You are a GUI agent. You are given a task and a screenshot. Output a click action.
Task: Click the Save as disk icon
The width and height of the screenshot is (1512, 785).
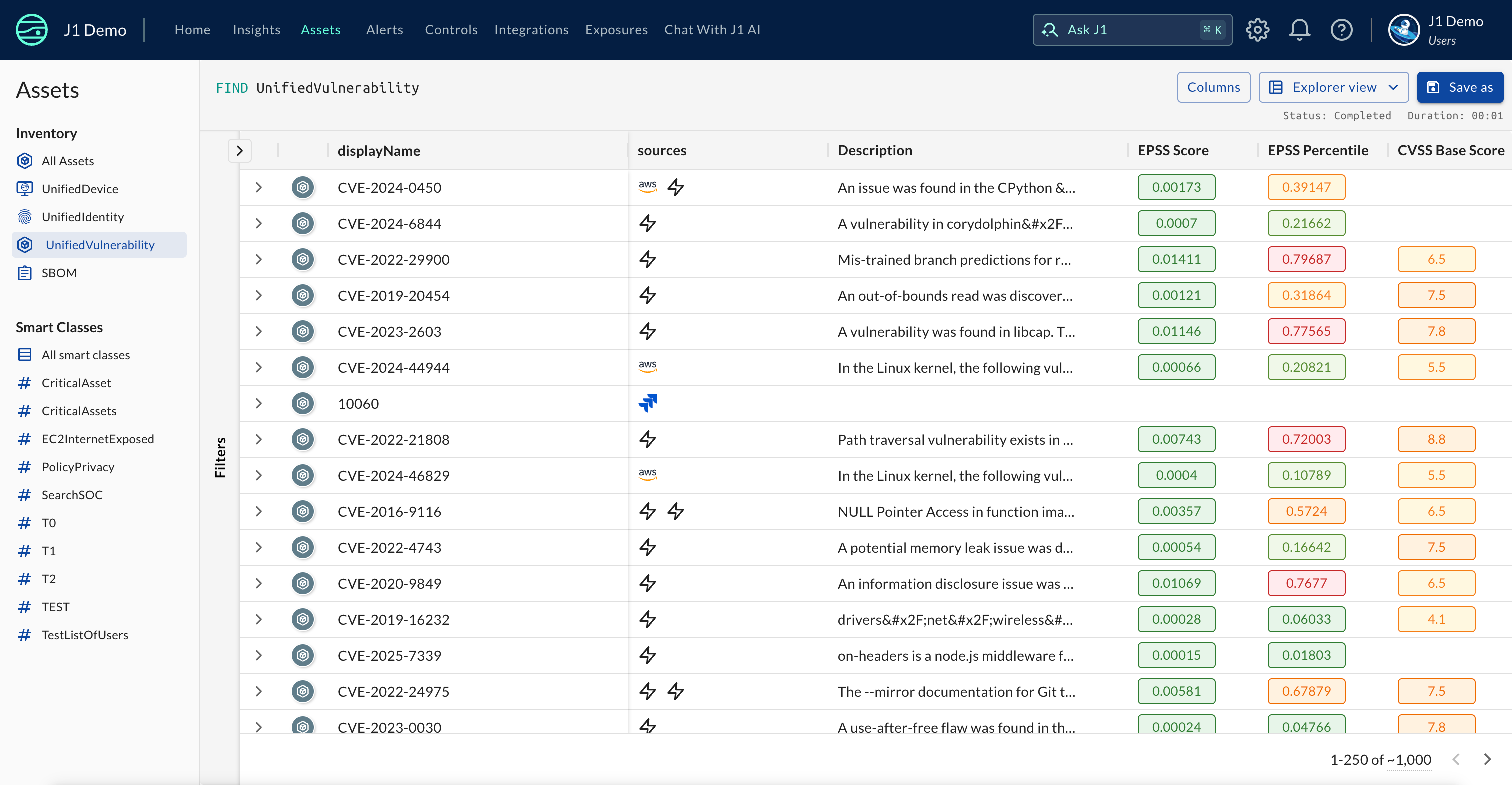click(1433, 87)
